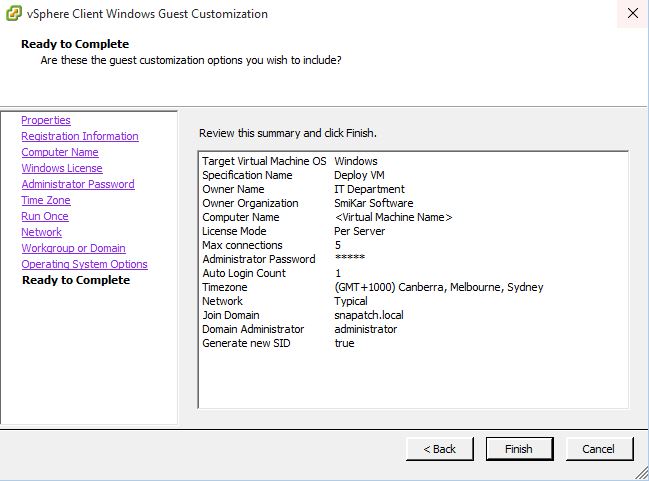The image size is (649, 481).
Task: Close the Guest Customization dialog
Action: (x=632, y=13)
